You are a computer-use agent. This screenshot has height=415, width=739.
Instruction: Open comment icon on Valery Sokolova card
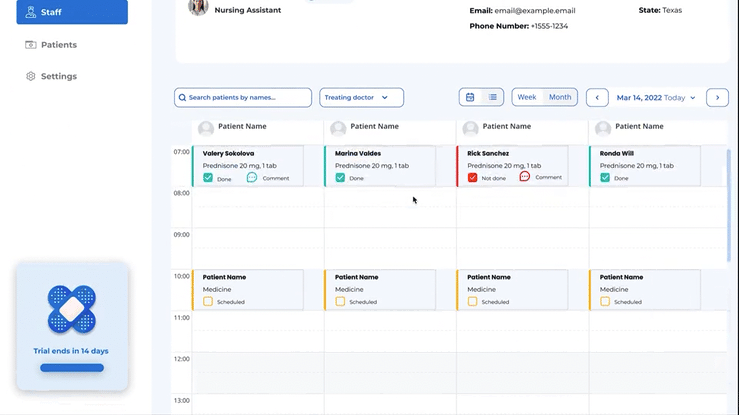coord(252,177)
